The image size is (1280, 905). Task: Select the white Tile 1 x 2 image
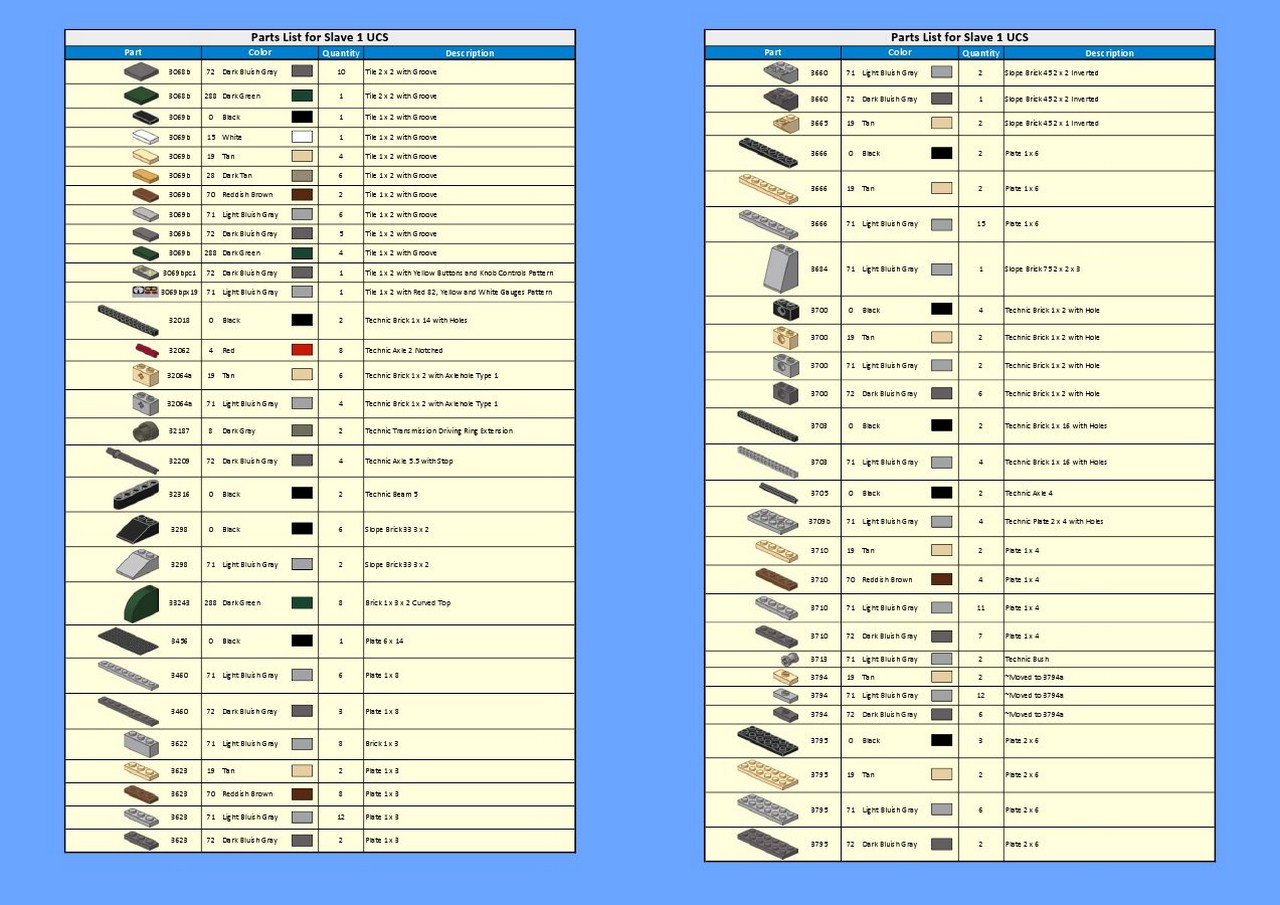(146, 137)
